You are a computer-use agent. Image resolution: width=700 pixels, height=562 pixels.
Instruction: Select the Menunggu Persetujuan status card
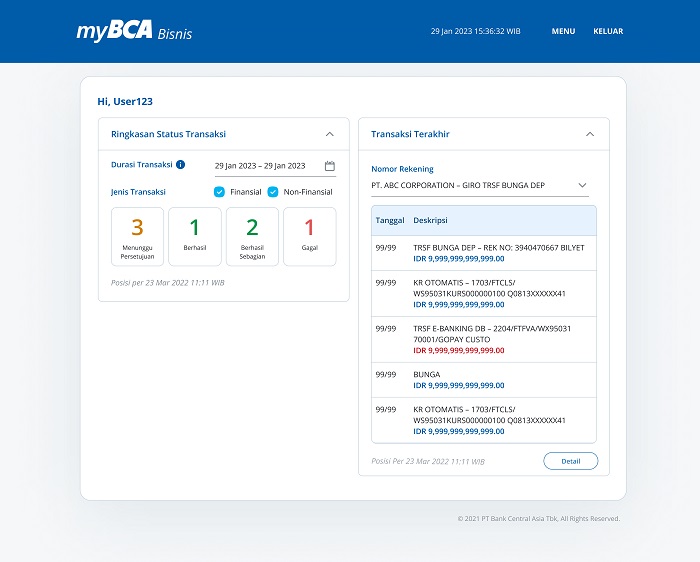(138, 237)
